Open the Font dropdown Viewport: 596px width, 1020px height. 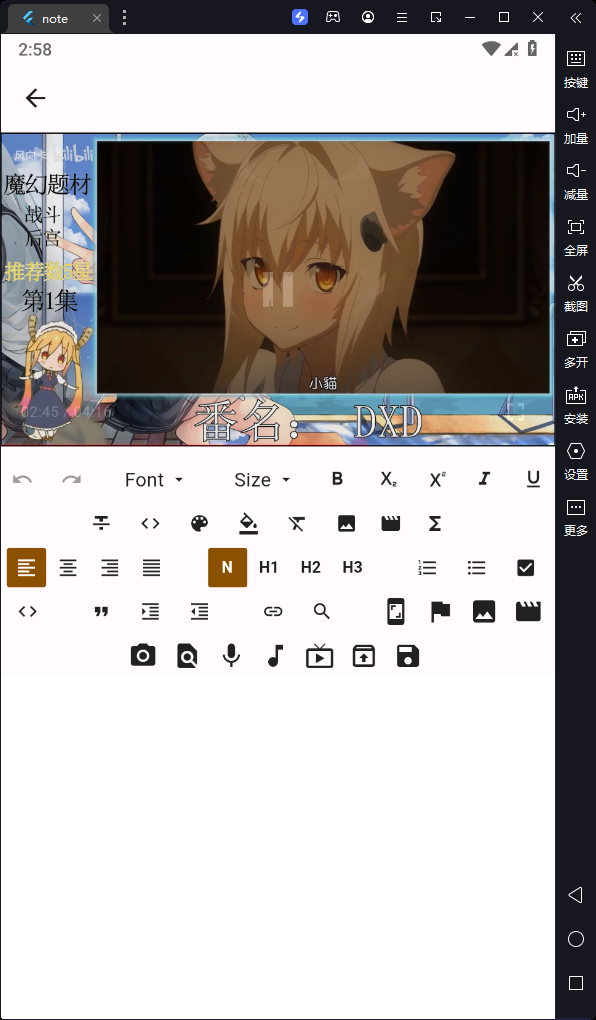[154, 479]
